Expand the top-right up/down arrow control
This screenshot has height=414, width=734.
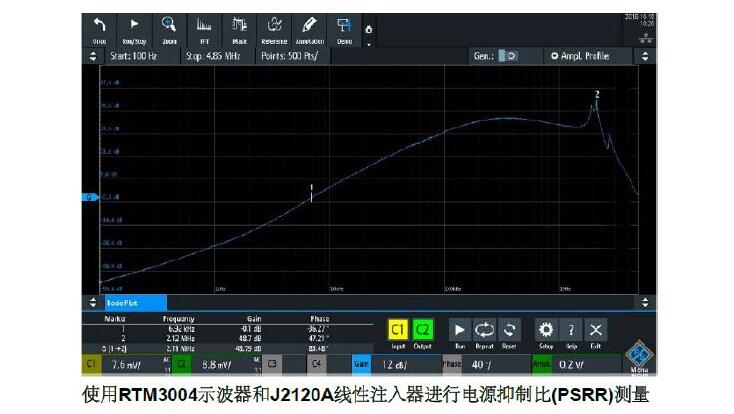tap(645, 56)
